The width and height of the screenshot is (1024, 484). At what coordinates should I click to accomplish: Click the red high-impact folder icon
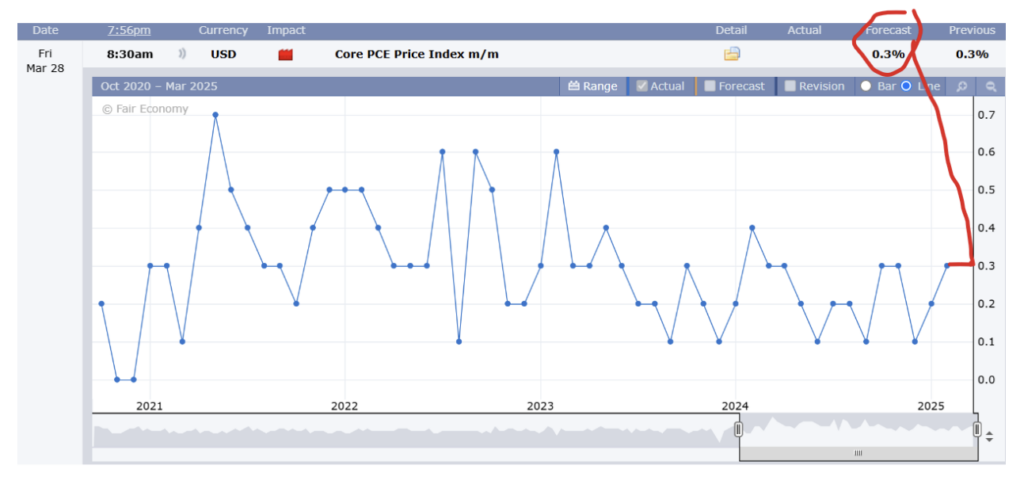pyautogui.click(x=285, y=55)
